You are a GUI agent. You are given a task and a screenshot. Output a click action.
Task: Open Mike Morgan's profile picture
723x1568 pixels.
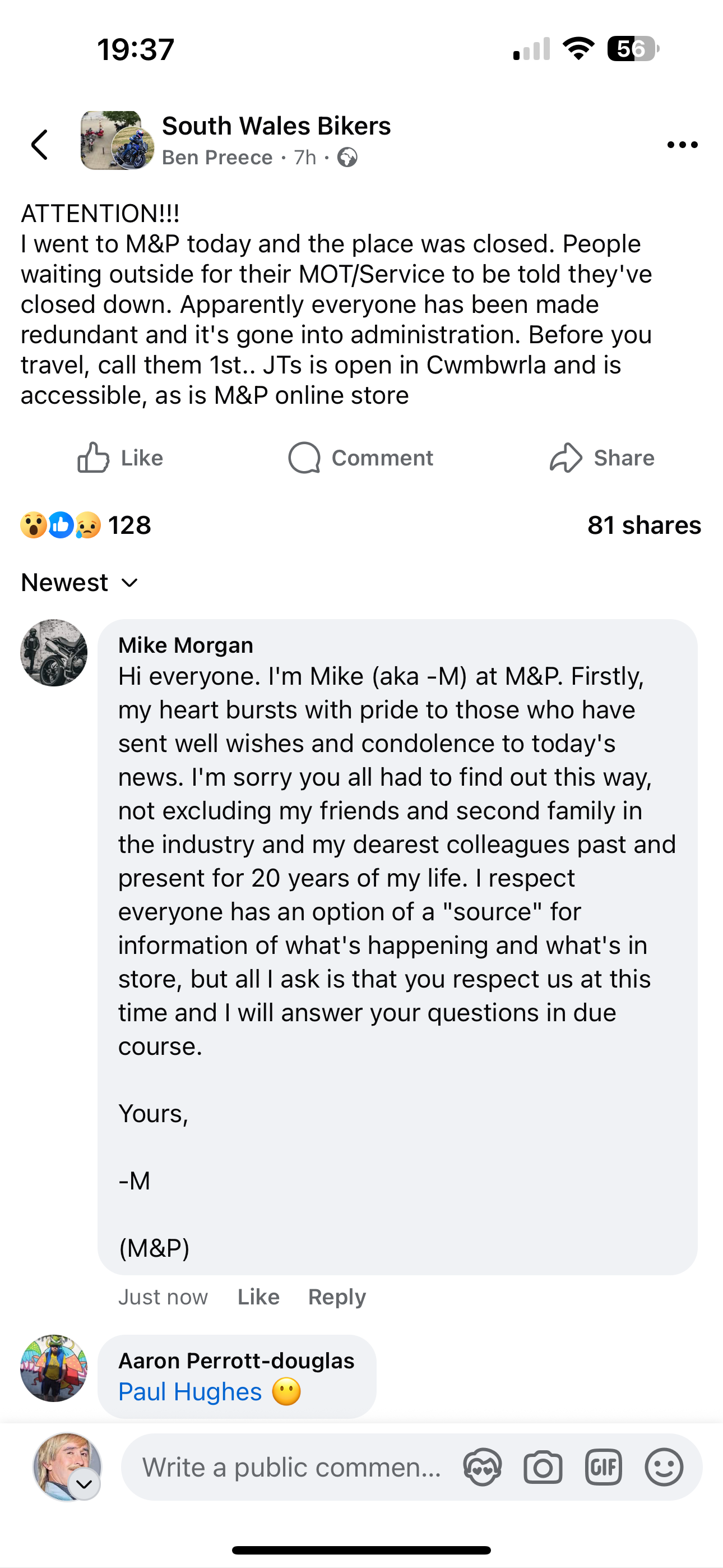pos(54,653)
